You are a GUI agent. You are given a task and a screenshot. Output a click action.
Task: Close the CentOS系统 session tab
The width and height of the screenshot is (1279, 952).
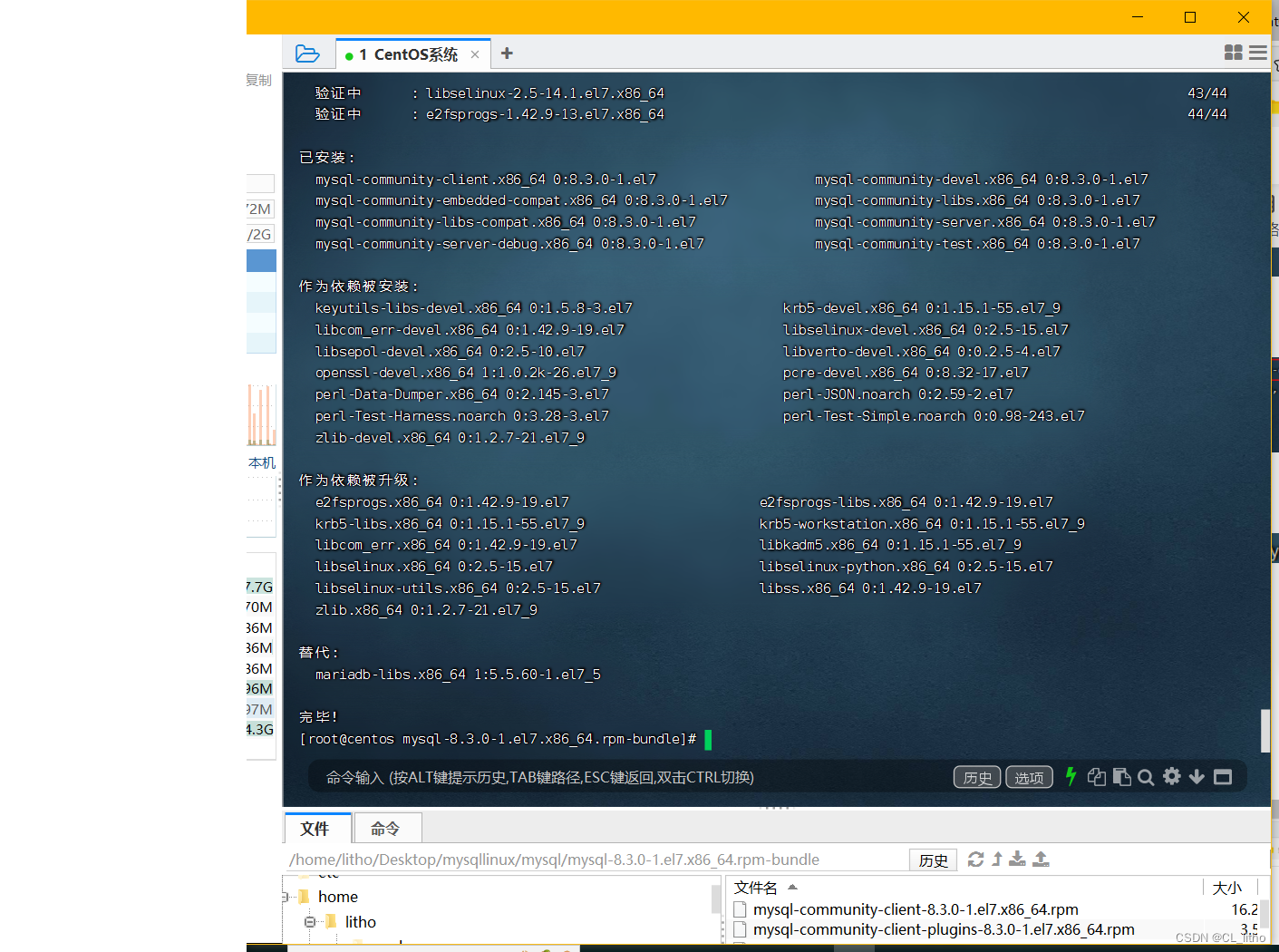475,54
